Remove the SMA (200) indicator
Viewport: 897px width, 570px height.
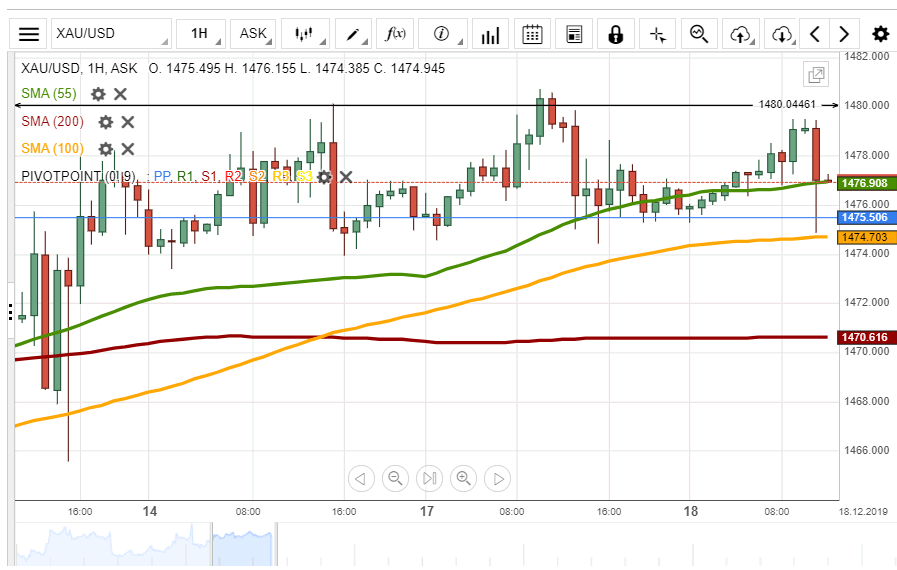coord(128,122)
